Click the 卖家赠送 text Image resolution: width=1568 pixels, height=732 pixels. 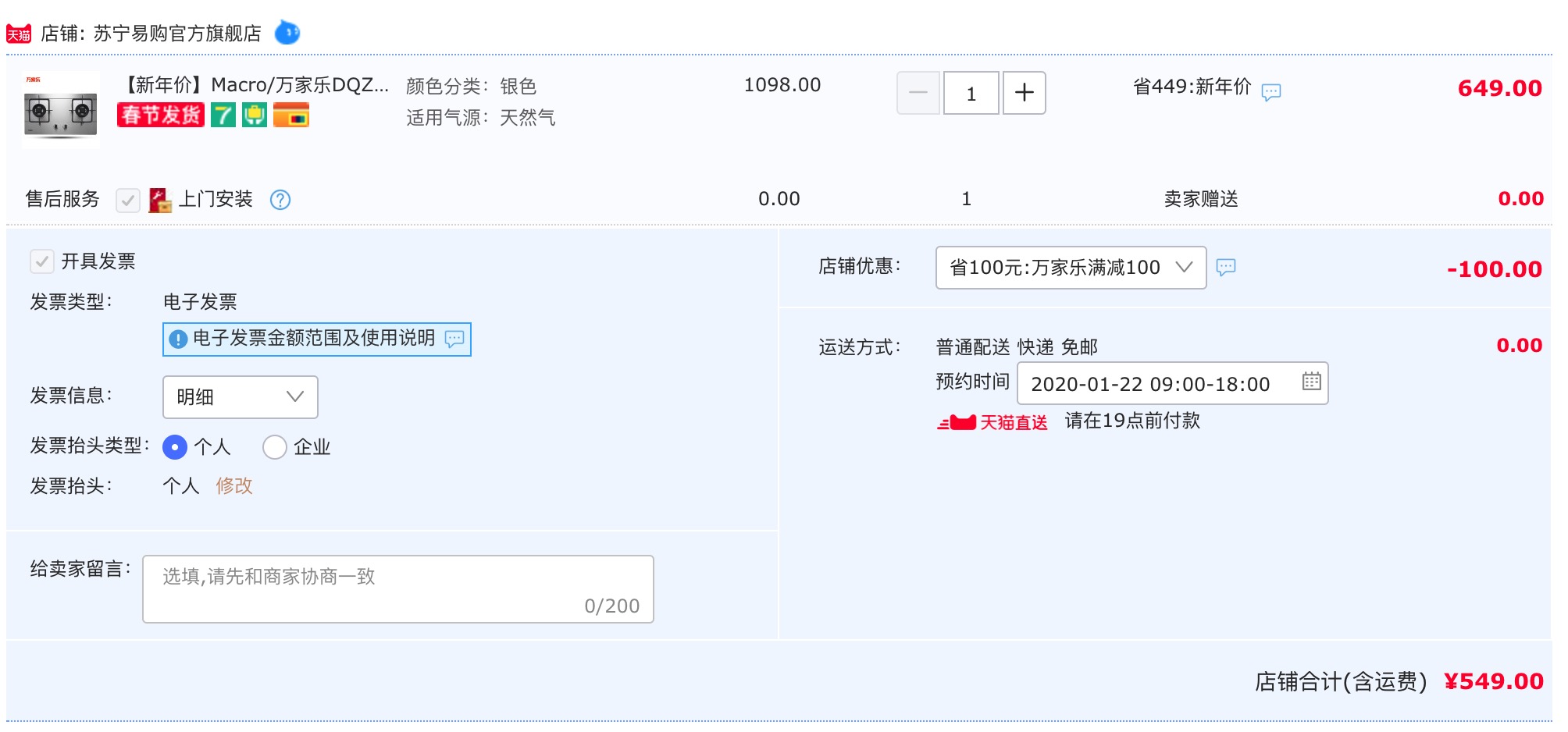1201,199
